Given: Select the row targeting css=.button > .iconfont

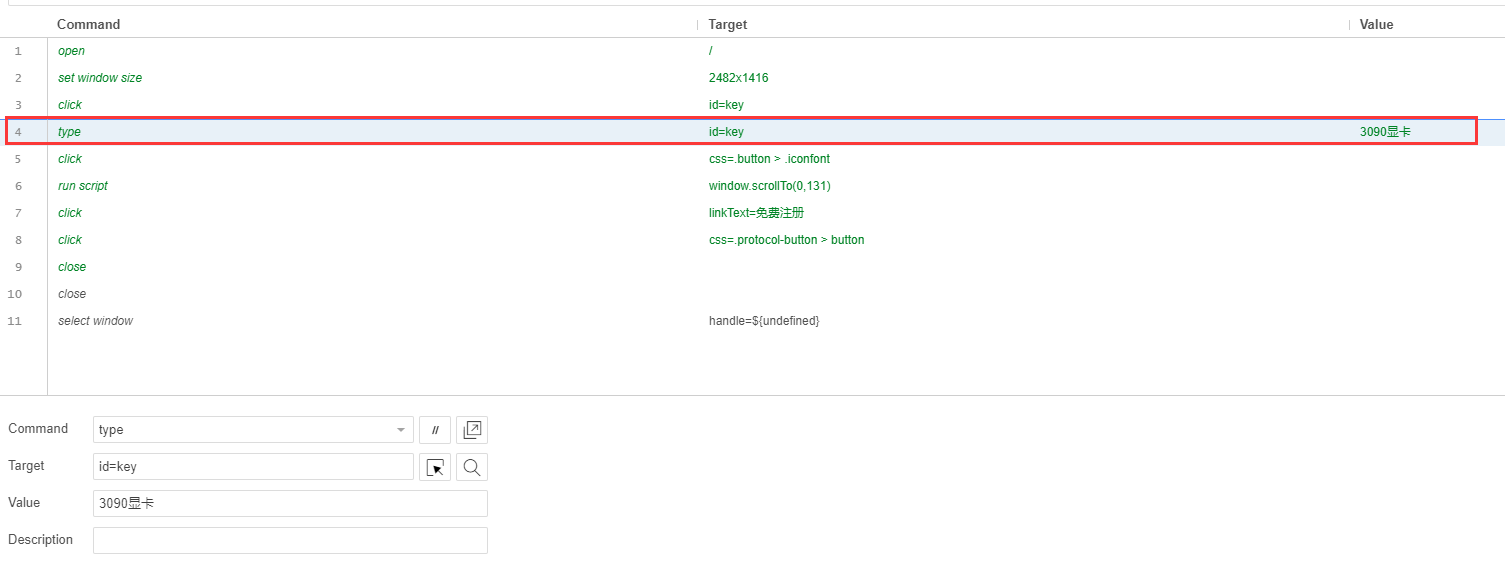Looking at the screenshot, I should pos(769,159).
